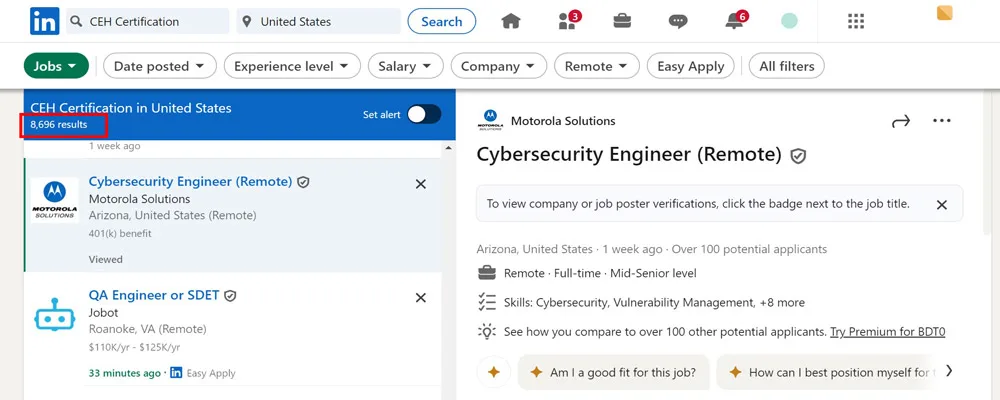This screenshot has height=400, width=1000.
Task: Open the three-dots more options menu
Action: pos(941,121)
